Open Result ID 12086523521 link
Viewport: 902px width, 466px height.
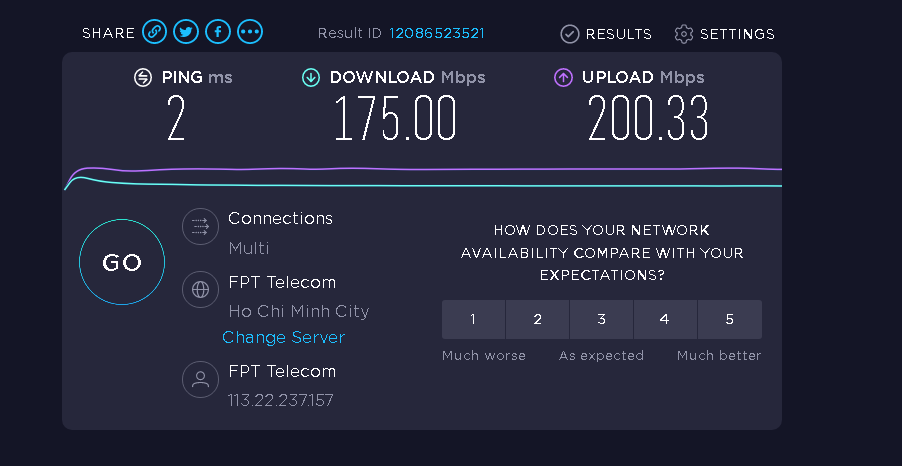point(437,33)
